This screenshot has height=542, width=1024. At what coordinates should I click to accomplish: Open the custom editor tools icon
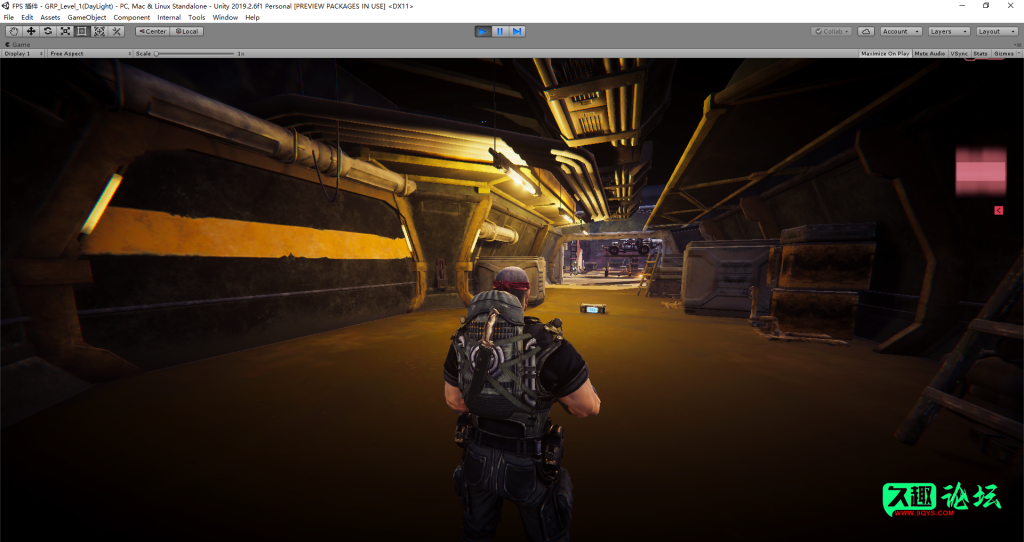[x=117, y=31]
